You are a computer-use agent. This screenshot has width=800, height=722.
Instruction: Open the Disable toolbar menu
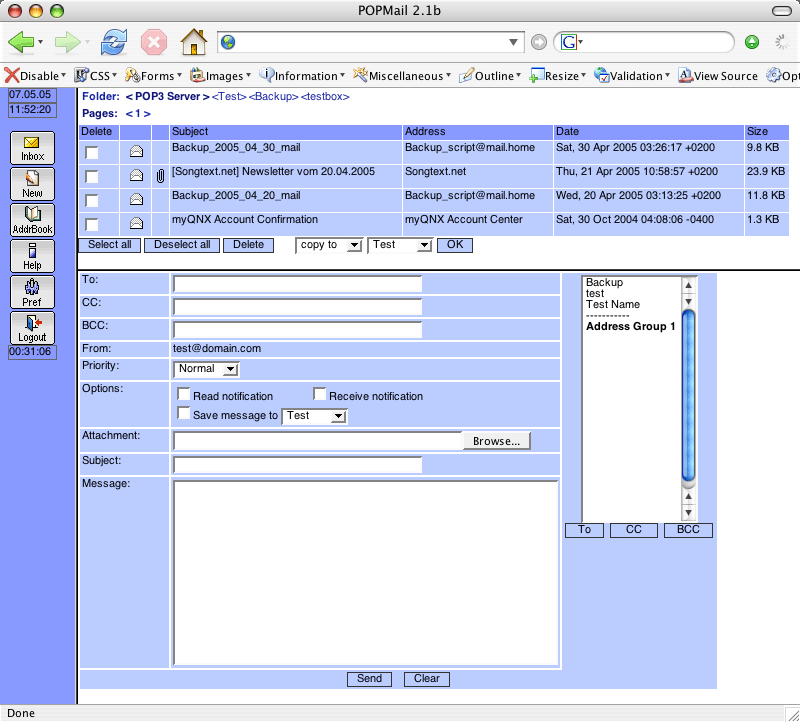click(x=36, y=76)
